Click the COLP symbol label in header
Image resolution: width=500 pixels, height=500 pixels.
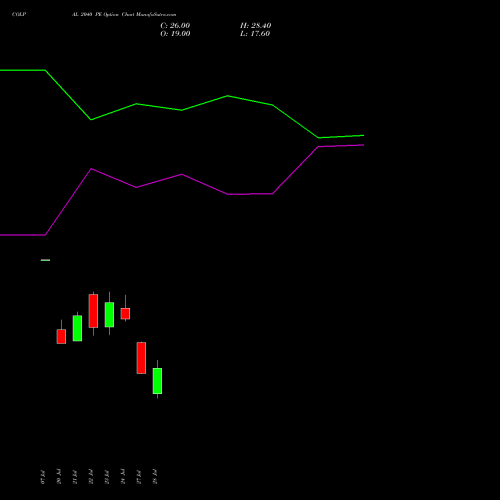coord(19,14)
